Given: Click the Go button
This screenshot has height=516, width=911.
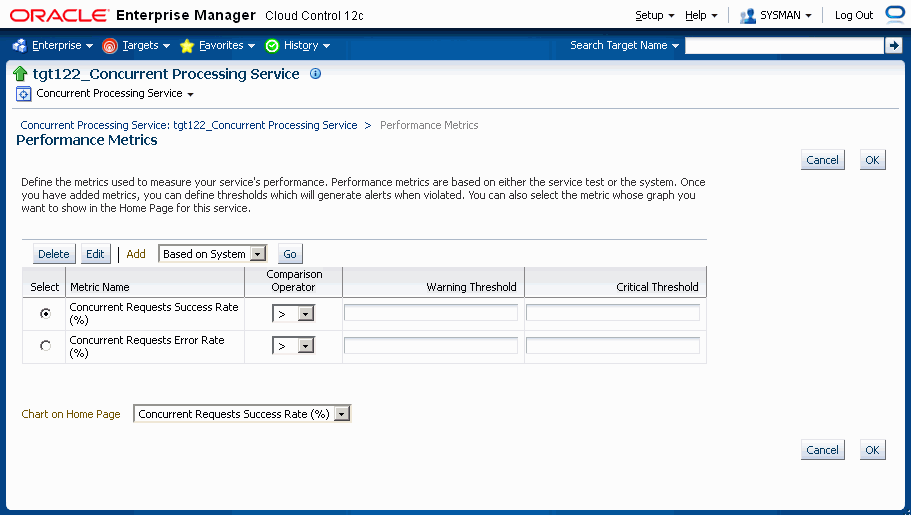Looking at the screenshot, I should [290, 254].
